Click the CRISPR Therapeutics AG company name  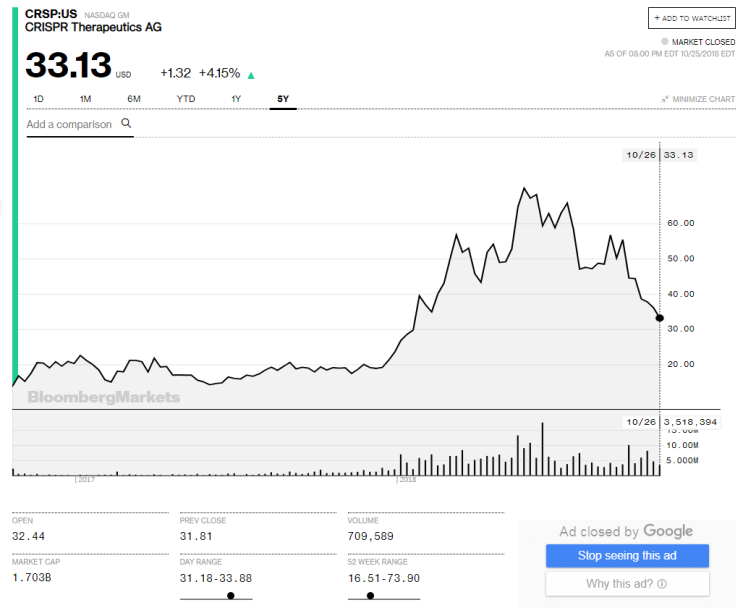[x=93, y=27]
